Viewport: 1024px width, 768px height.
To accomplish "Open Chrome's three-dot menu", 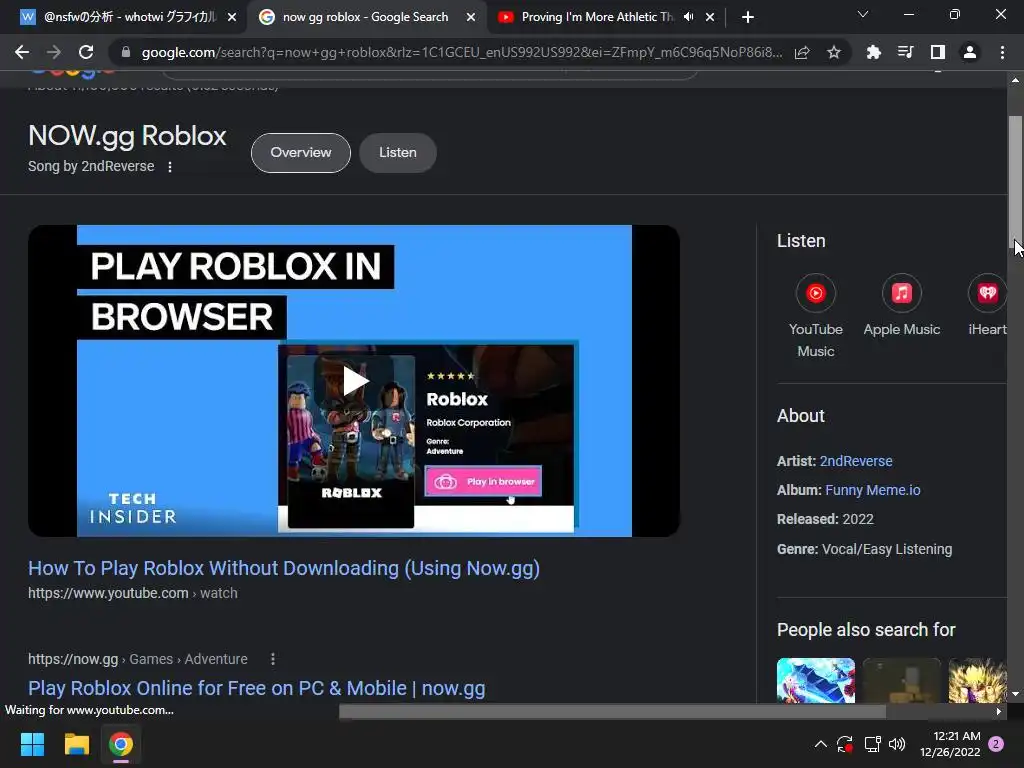I will tap(1002, 52).
